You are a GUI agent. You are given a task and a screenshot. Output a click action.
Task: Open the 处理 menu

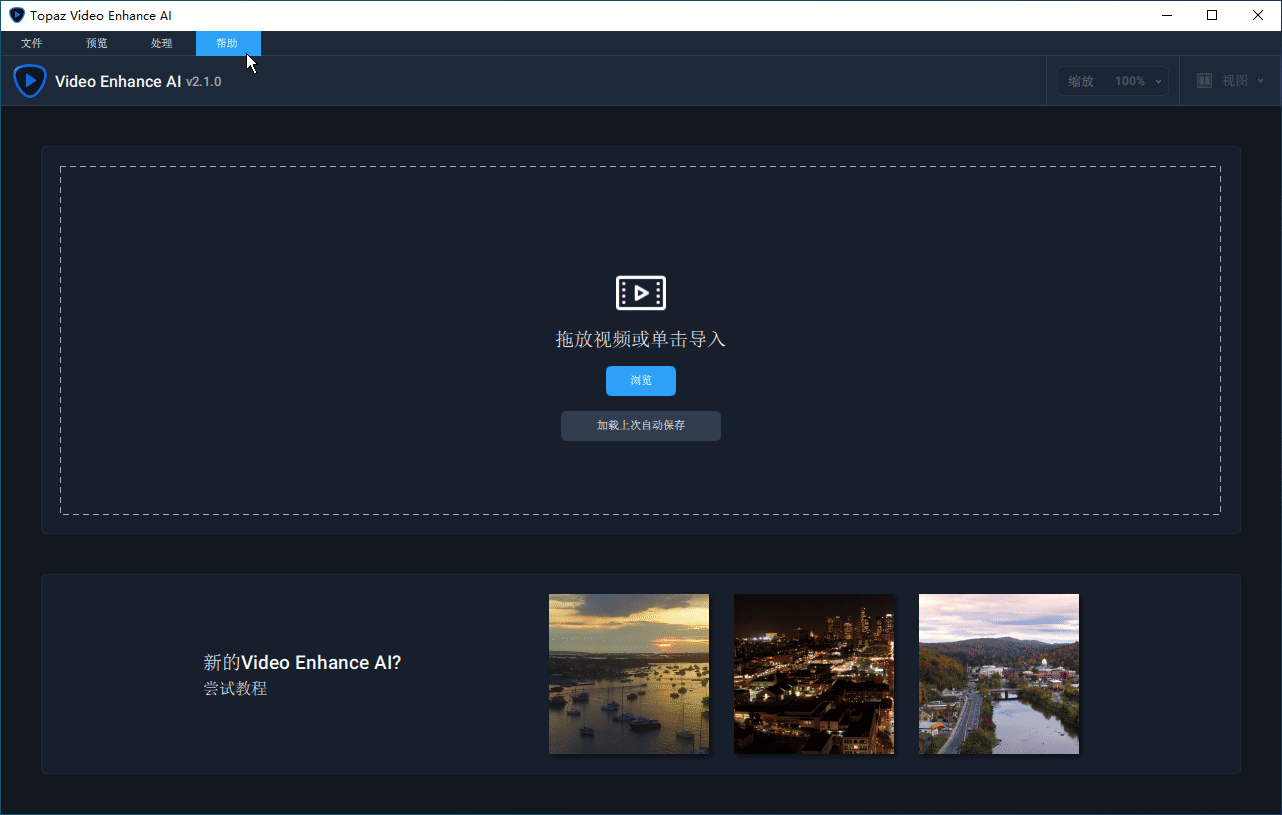point(162,43)
